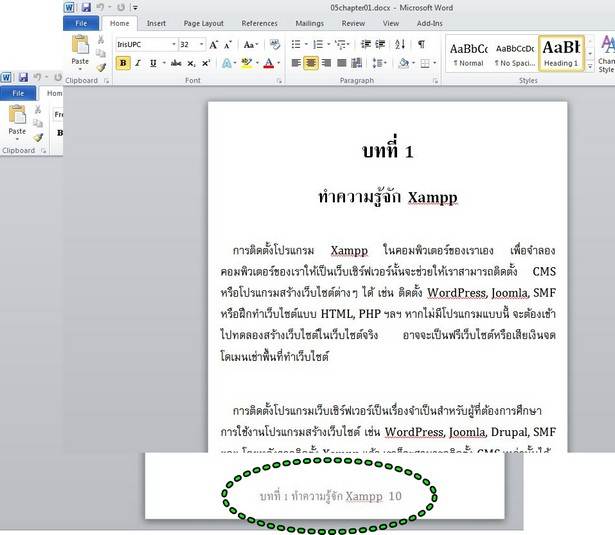Toggle Show/Hide paragraph marks
Viewport: 615px width, 535px height.
pyautogui.click(x=422, y=44)
